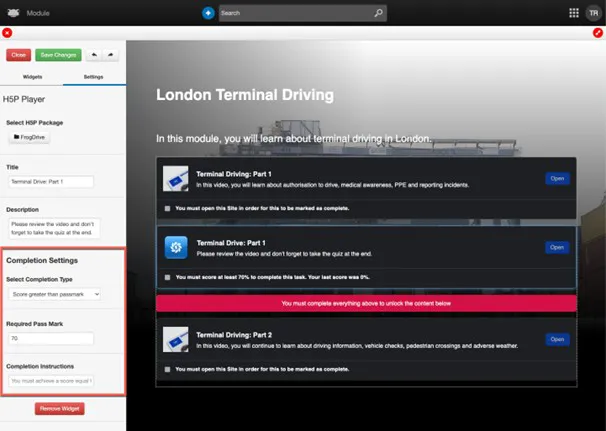Click the red pencil edit icon at right

598,33
